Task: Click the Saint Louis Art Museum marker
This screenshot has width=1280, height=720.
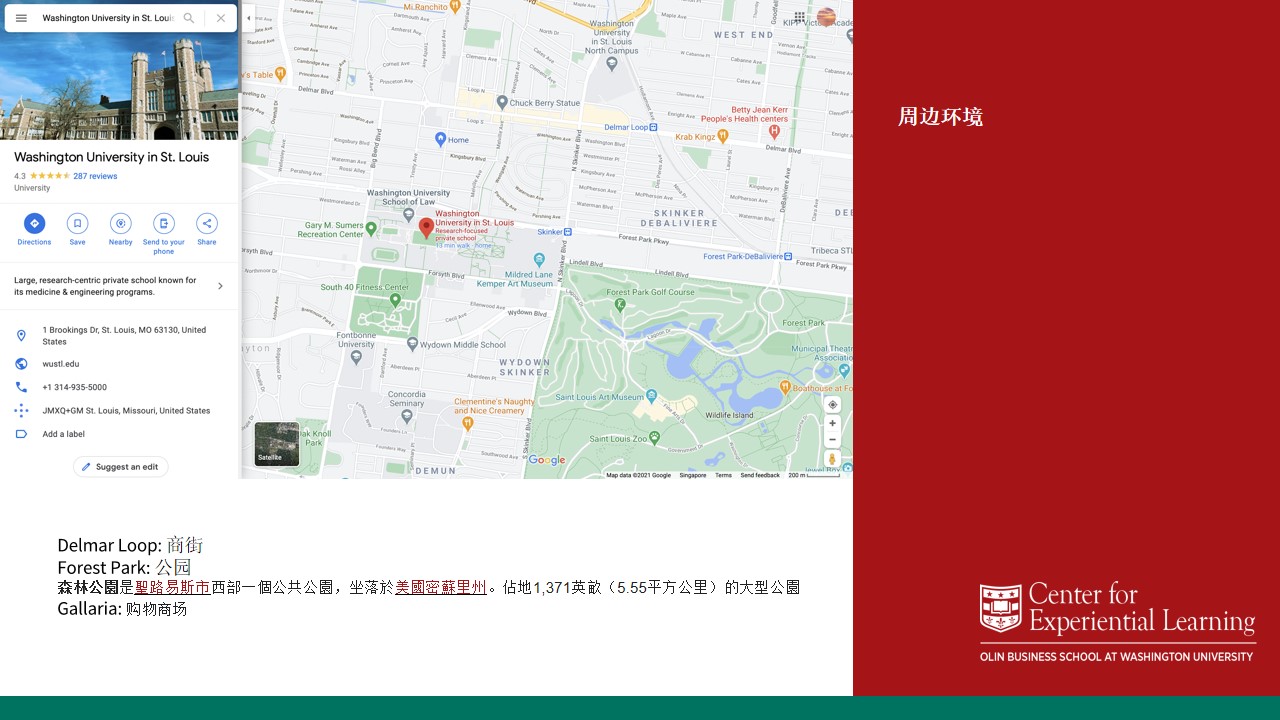Action: pyautogui.click(x=652, y=396)
